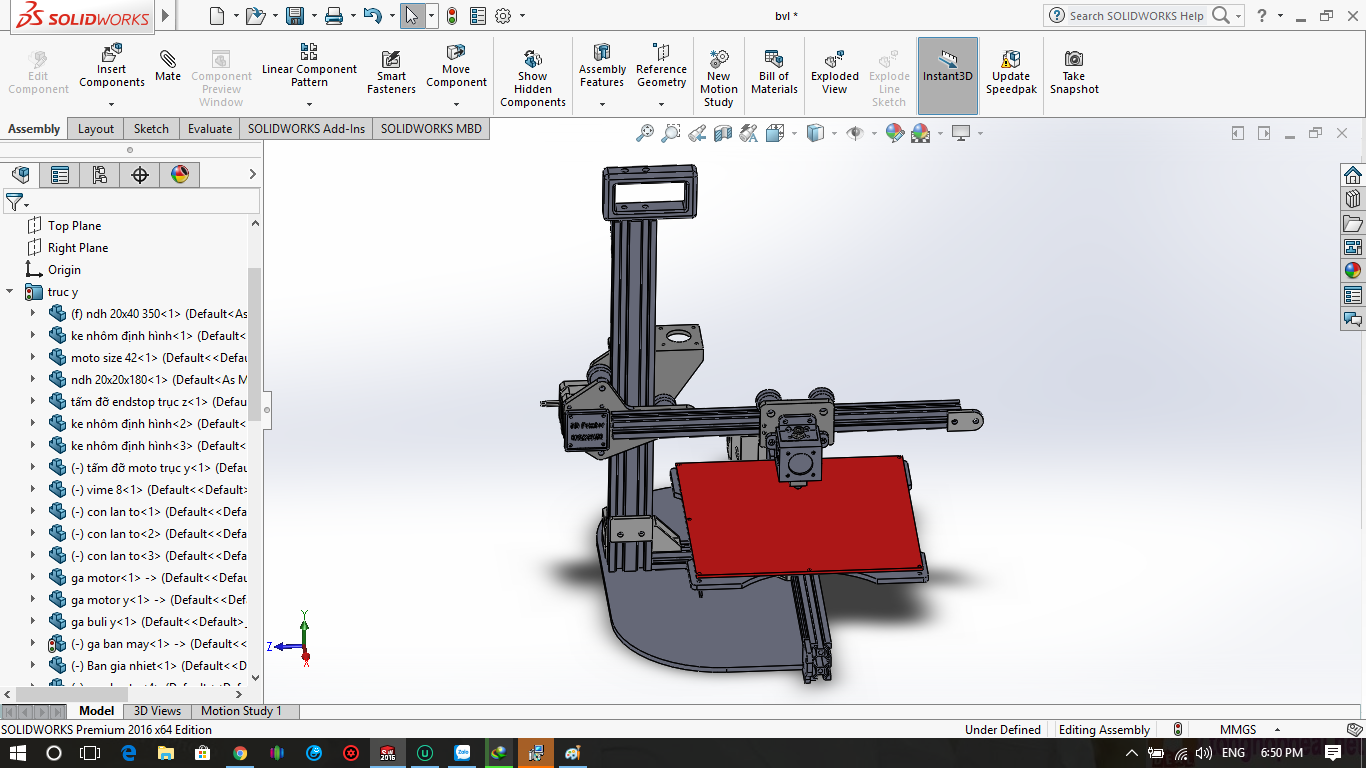Viewport: 1366px width, 768px height.
Task: Click the Print icon
Action: pyautogui.click(x=334, y=16)
